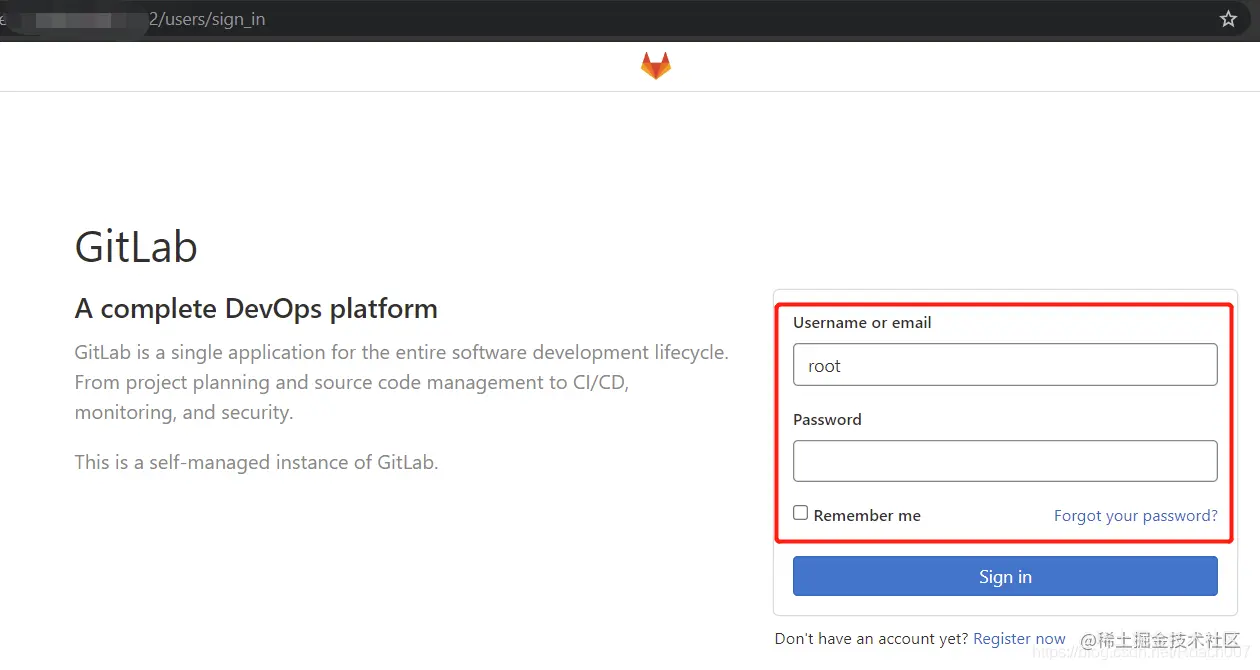Image resolution: width=1260 pixels, height=670 pixels.
Task: Click the 'Remember me' label text
Action: 867,516
